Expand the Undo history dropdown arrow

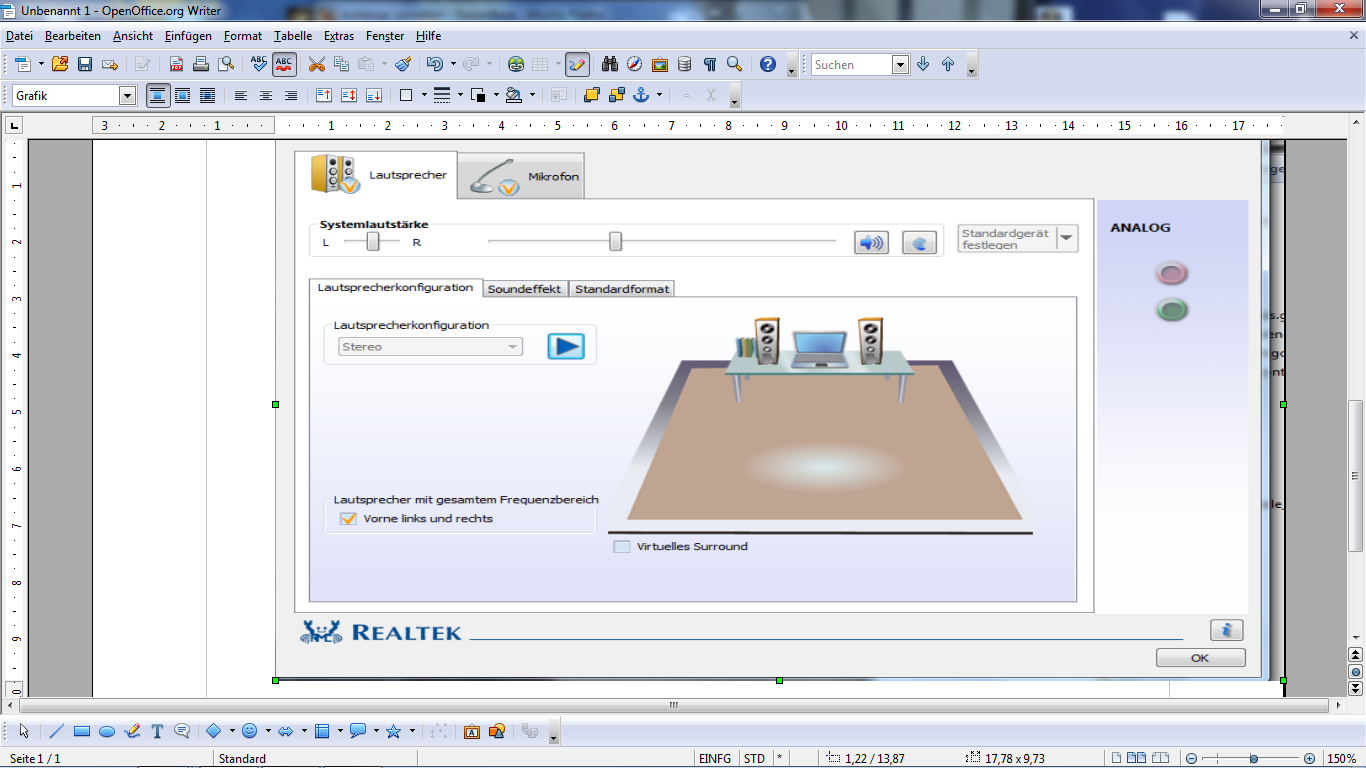tap(453, 64)
